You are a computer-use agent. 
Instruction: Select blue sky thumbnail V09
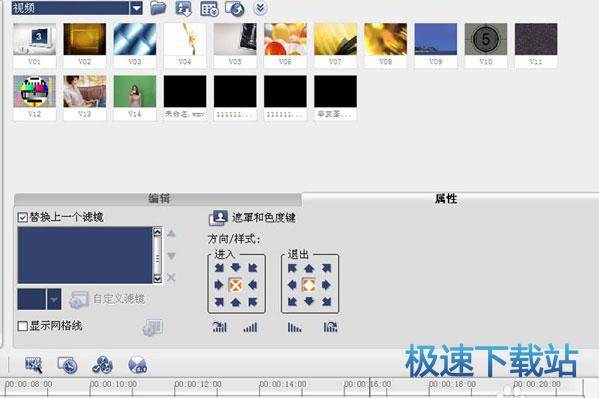click(436, 45)
